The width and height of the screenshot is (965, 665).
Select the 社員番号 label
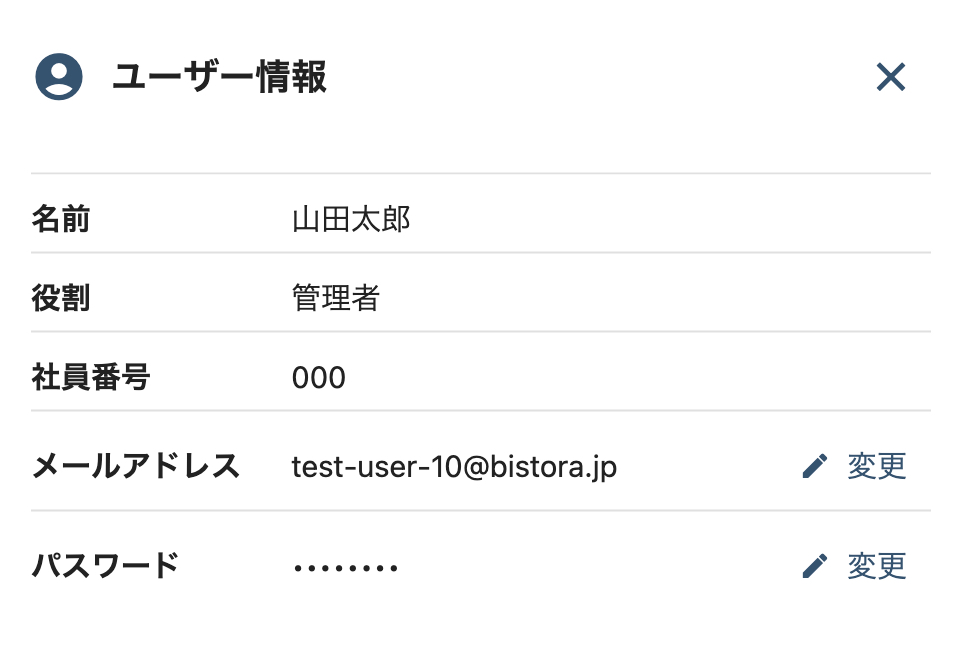click(91, 377)
